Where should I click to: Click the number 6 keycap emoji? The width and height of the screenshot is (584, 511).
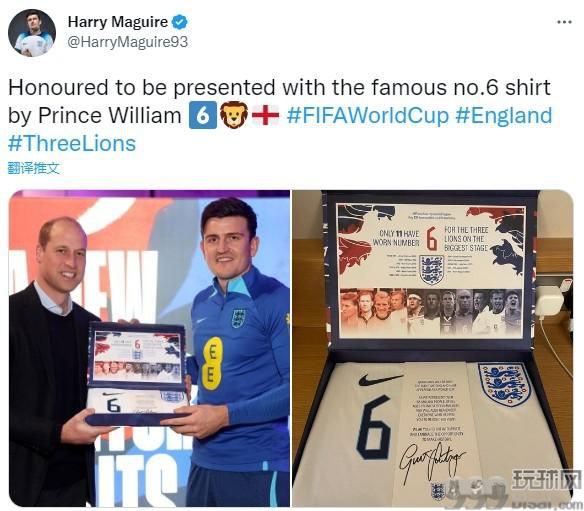pyautogui.click(x=203, y=115)
